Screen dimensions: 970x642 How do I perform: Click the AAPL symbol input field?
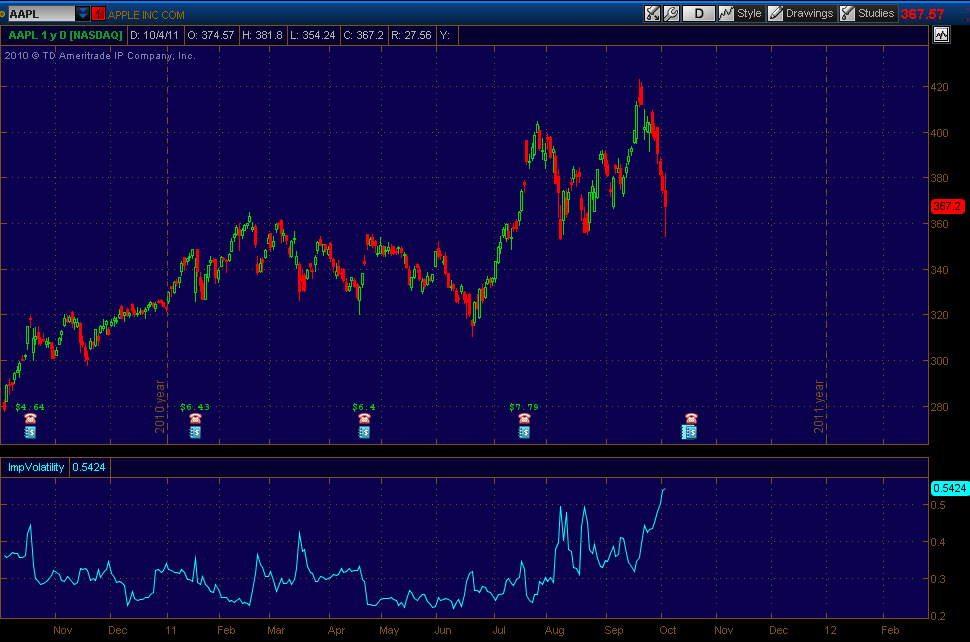tap(40, 14)
